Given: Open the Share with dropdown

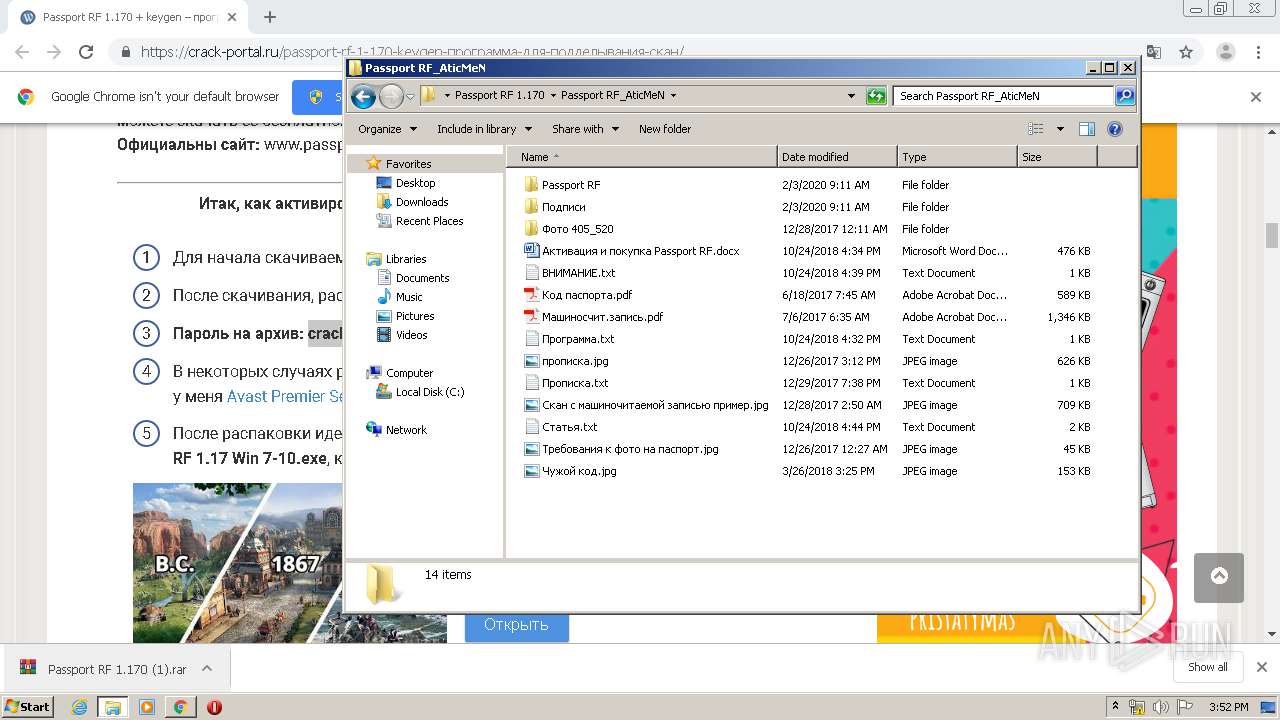Looking at the screenshot, I should tap(585, 129).
